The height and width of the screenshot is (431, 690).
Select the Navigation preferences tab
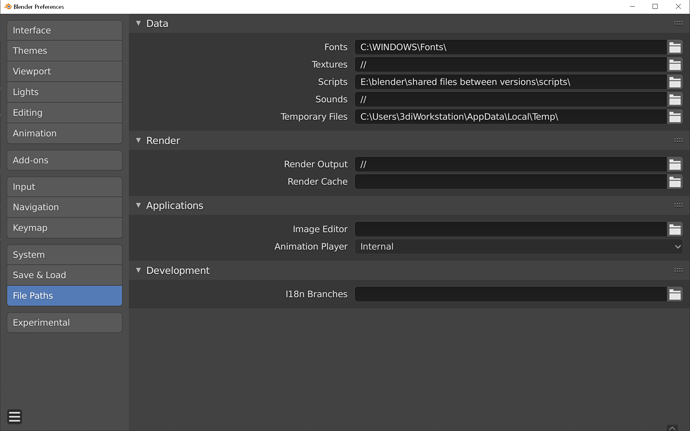point(65,207)
